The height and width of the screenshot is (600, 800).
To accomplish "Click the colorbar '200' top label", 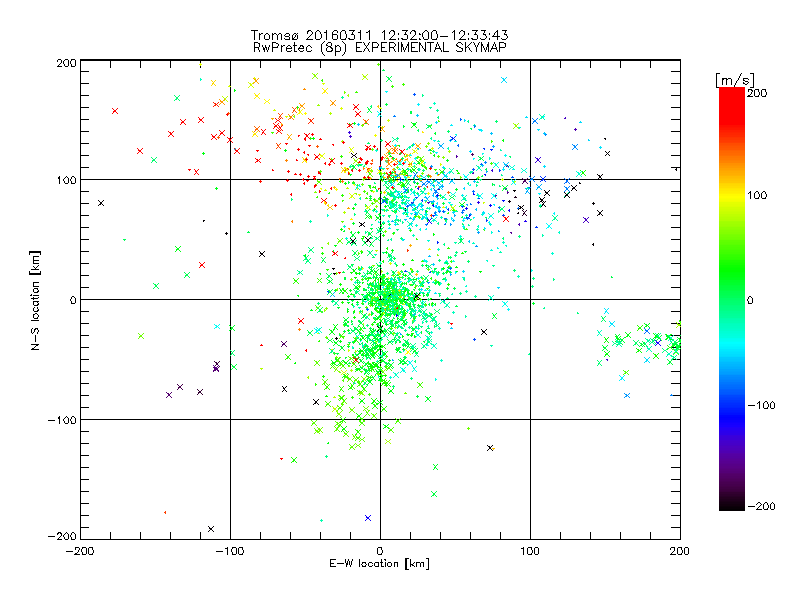I will (757, 93).
